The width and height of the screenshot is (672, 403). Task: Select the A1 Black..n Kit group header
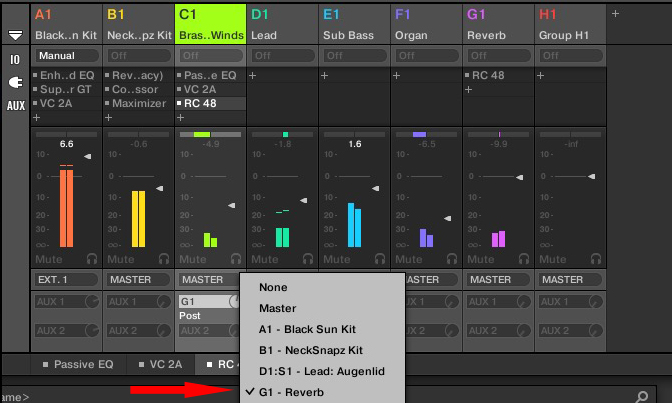(x=66, y=24)
